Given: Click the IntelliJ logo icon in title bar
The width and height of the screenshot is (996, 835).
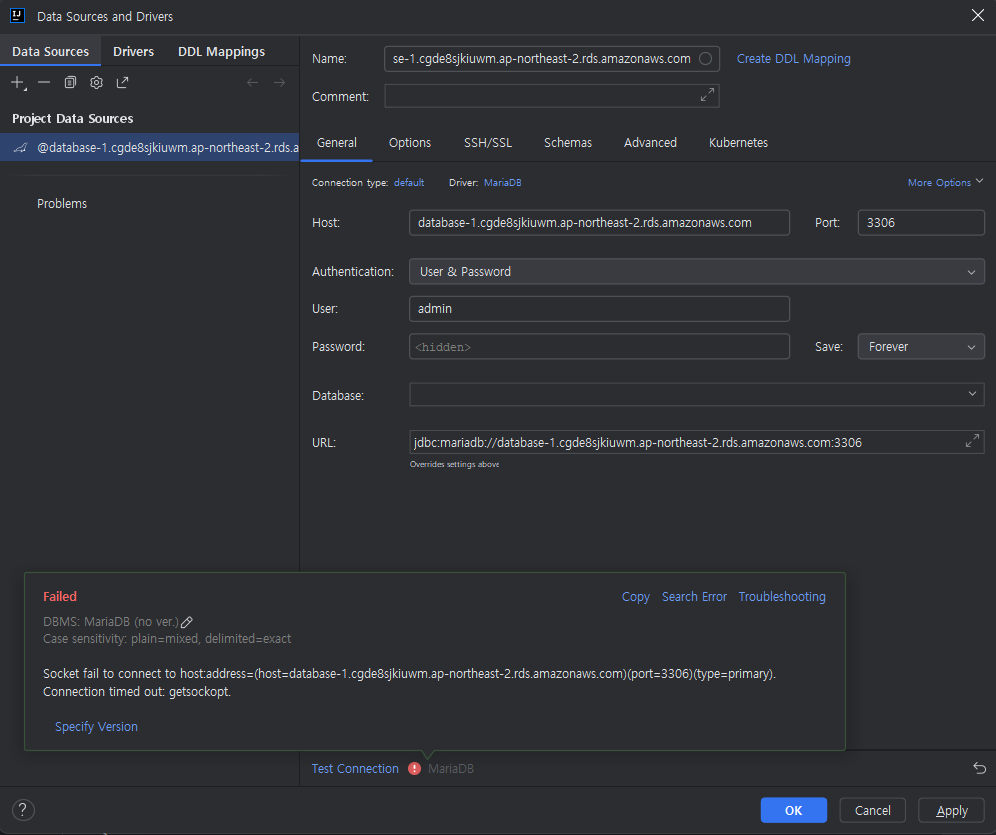Looking at the screenshot, I should pos(18,16).
